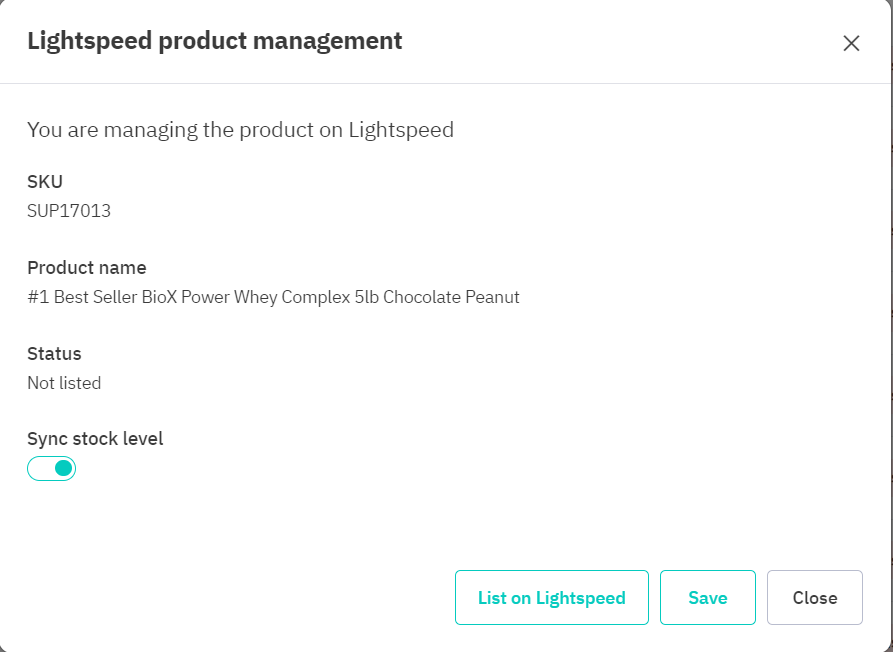The image size is (893, 652).
Task: Disable the Sync stock level toggle
Action: (x=52, y=468)
